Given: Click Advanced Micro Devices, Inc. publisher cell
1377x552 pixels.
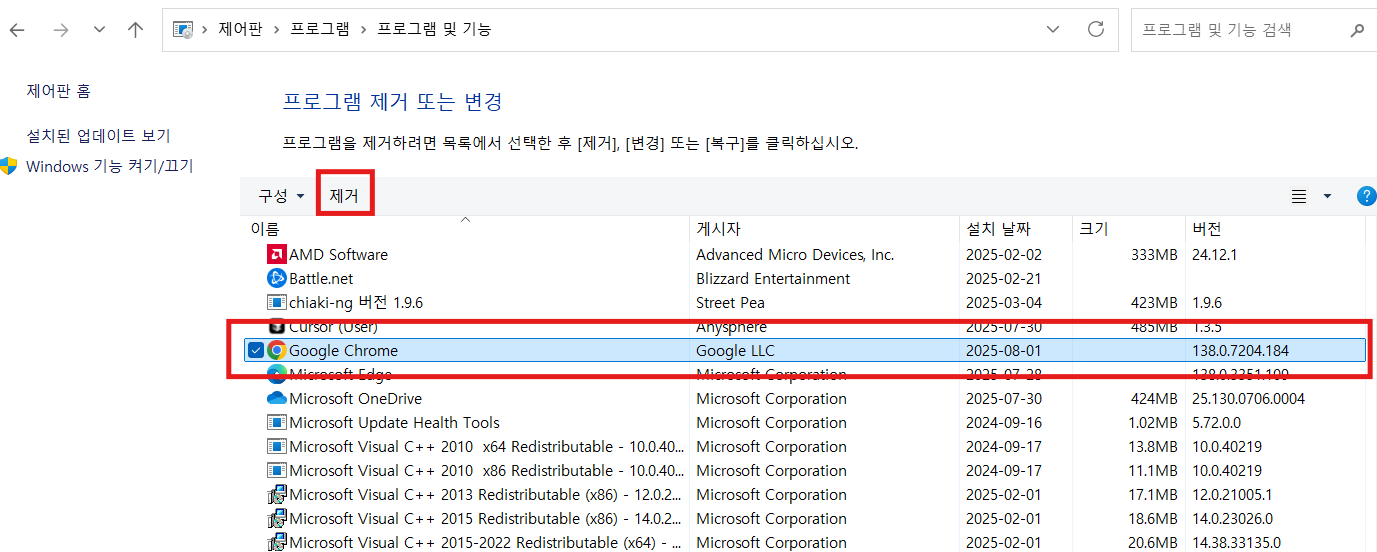Looking at the screenshot, I should coord(795,255).
